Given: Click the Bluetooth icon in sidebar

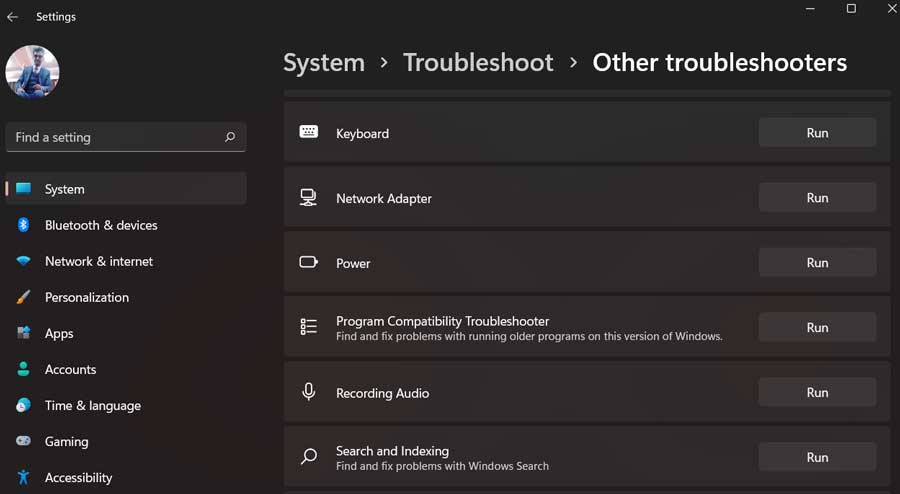Looking at the screenshot, I should [24, 225].
